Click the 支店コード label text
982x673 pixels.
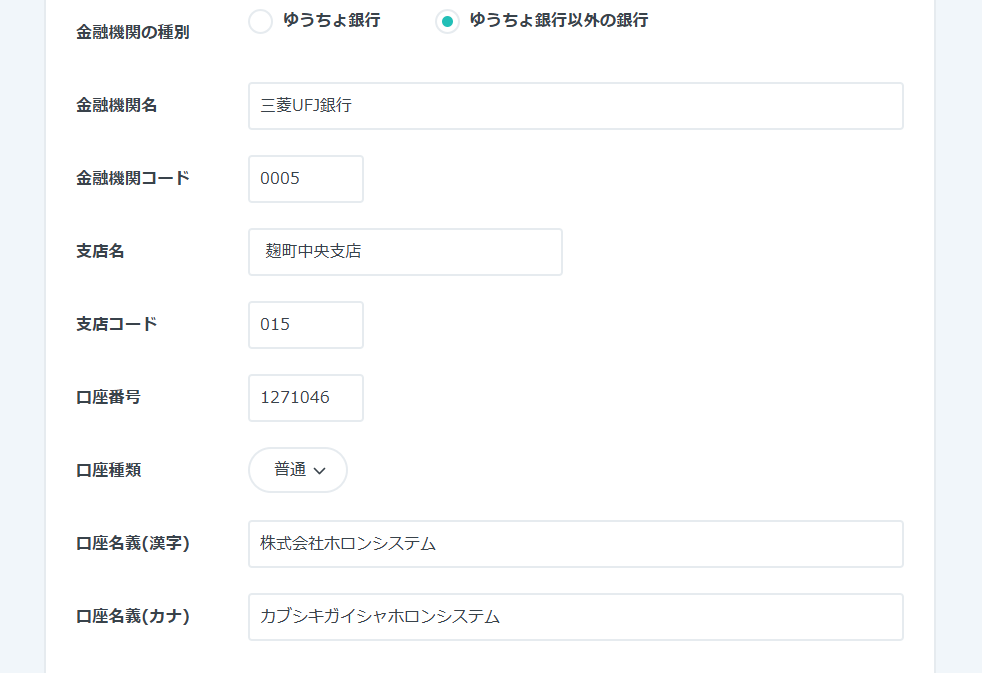tap(117, 324)
